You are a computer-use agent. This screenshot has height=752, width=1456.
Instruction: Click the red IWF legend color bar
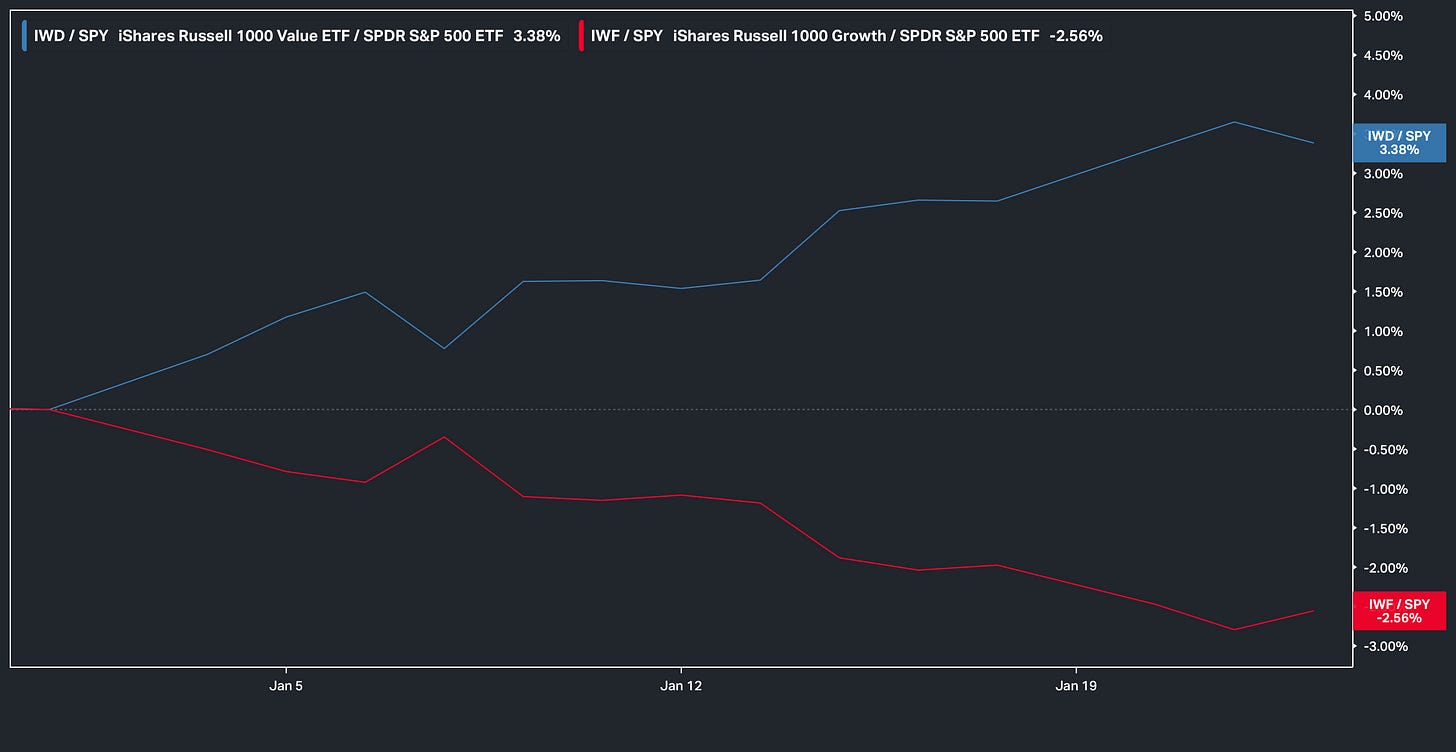581,36
